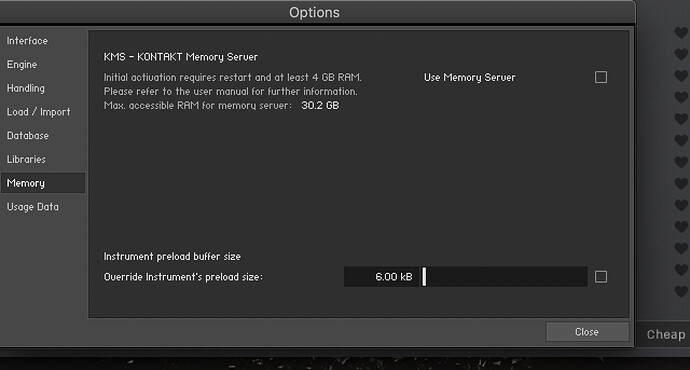
Task: Click the sixth heart icon from top
Action: pos(681,140)
